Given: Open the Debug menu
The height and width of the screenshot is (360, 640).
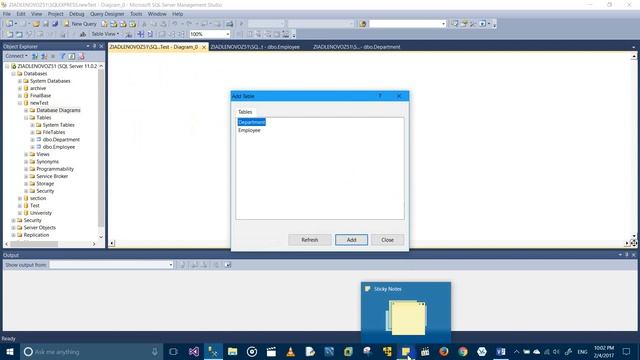Looking at the screenshot, I should (x=76, y=14).
